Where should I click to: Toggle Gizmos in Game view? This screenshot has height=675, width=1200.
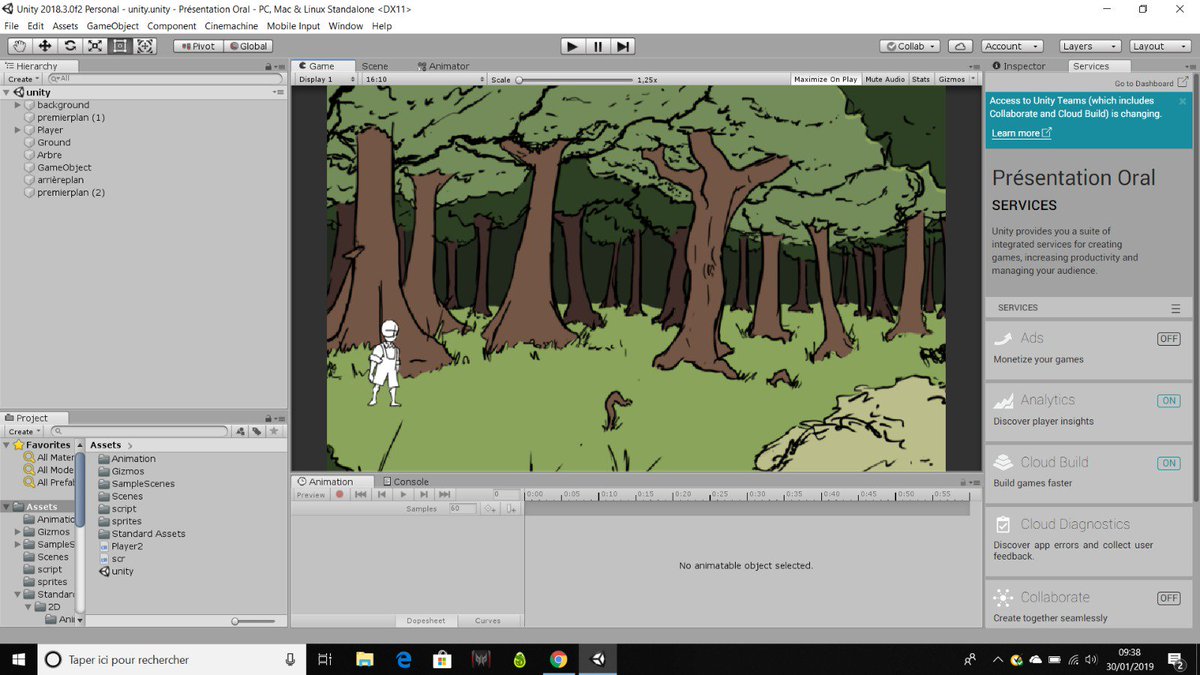952,79
